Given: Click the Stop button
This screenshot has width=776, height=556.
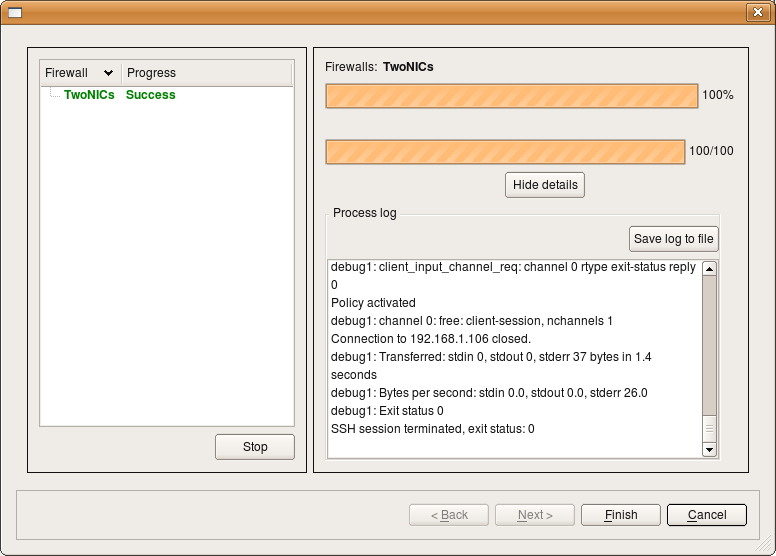Looking at the screenshot, I should 255,447.
